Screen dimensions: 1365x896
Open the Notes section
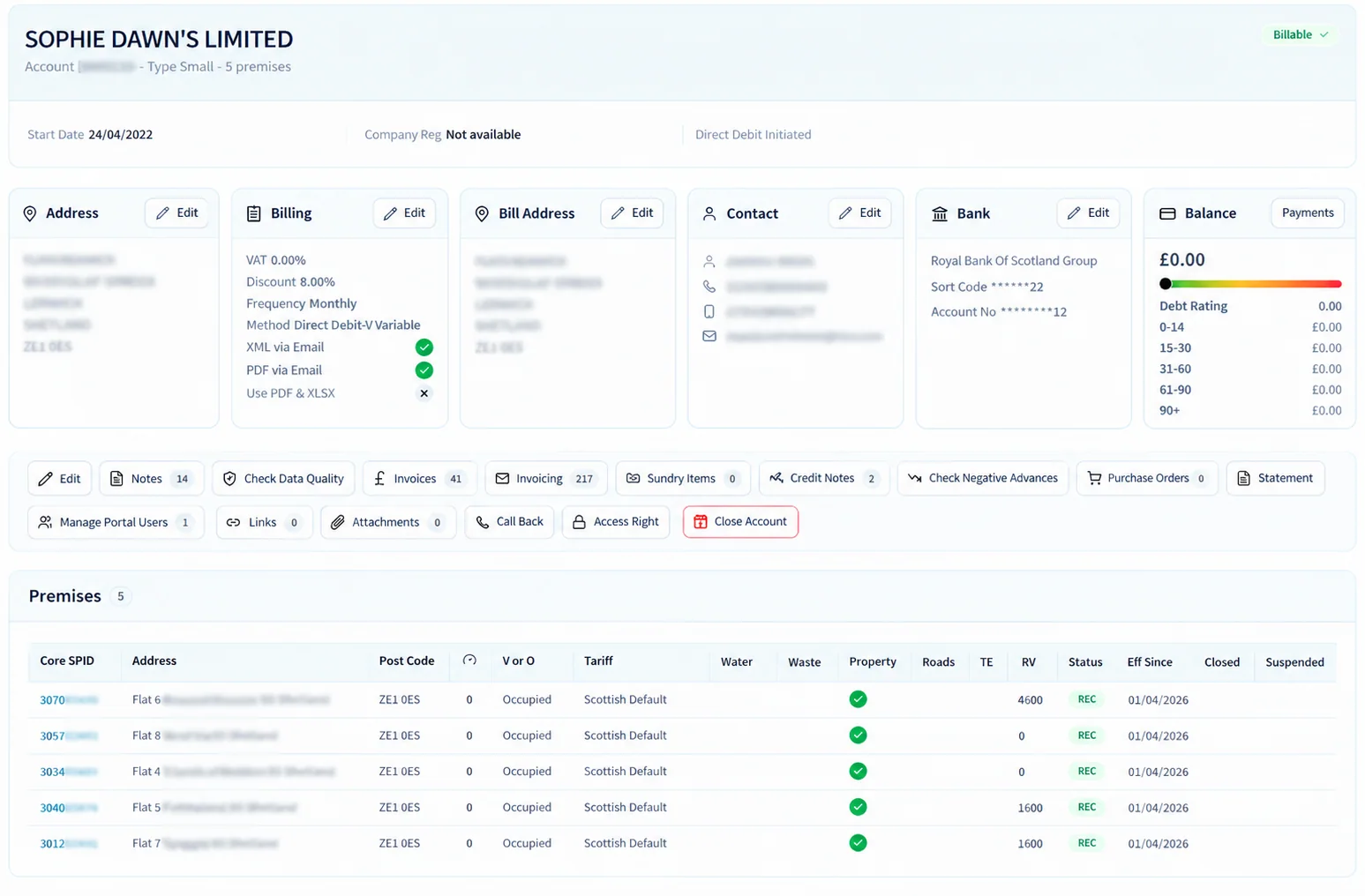pos(152,478)
